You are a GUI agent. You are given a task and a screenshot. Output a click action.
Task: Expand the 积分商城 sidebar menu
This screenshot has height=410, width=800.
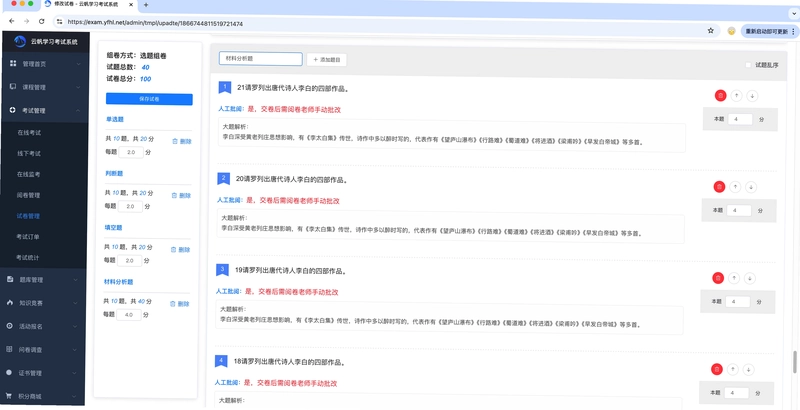43,396
